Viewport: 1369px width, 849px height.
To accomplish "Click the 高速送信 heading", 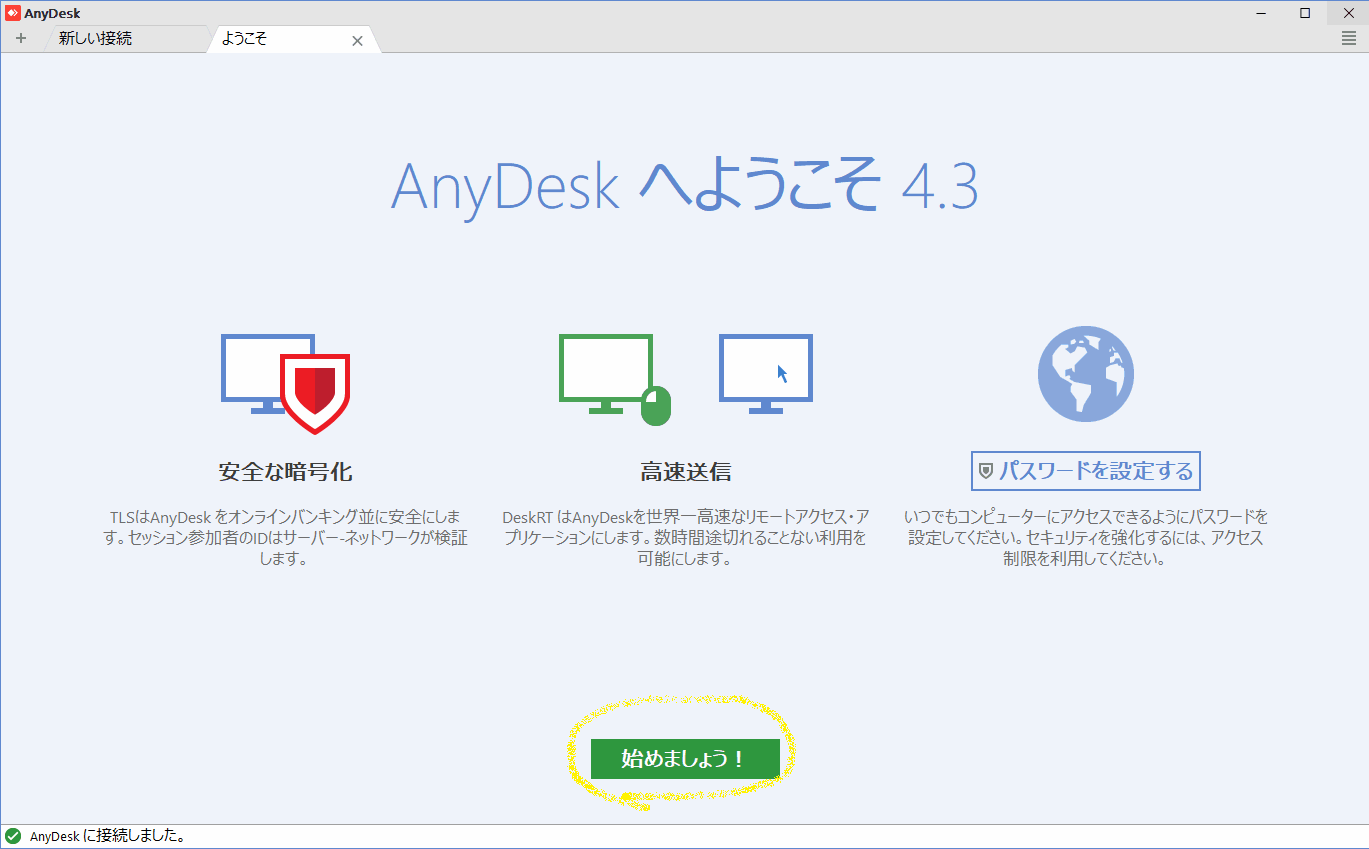I will pos(685,471).
